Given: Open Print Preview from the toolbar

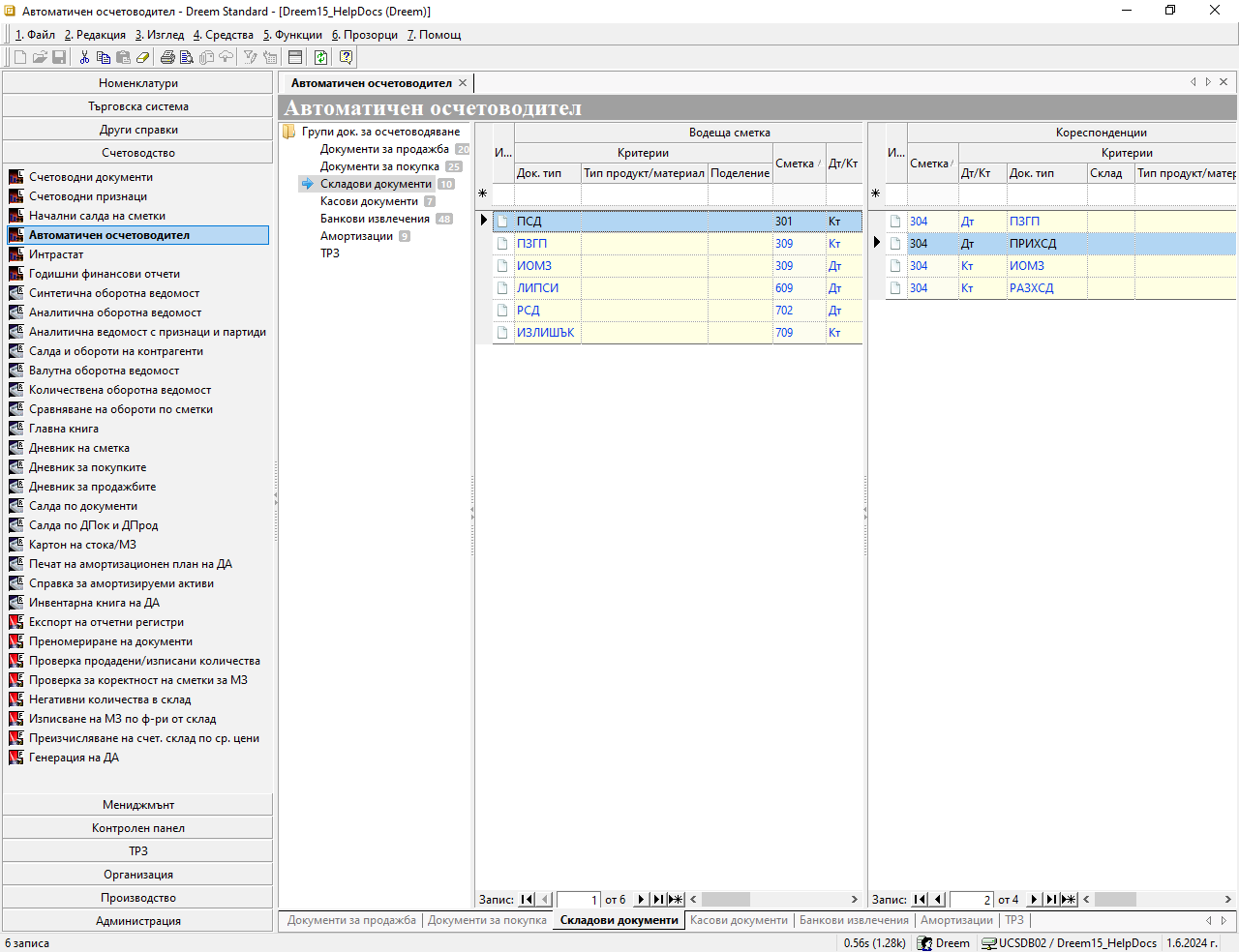Looking at the screenshot, I should coord(187,57).
